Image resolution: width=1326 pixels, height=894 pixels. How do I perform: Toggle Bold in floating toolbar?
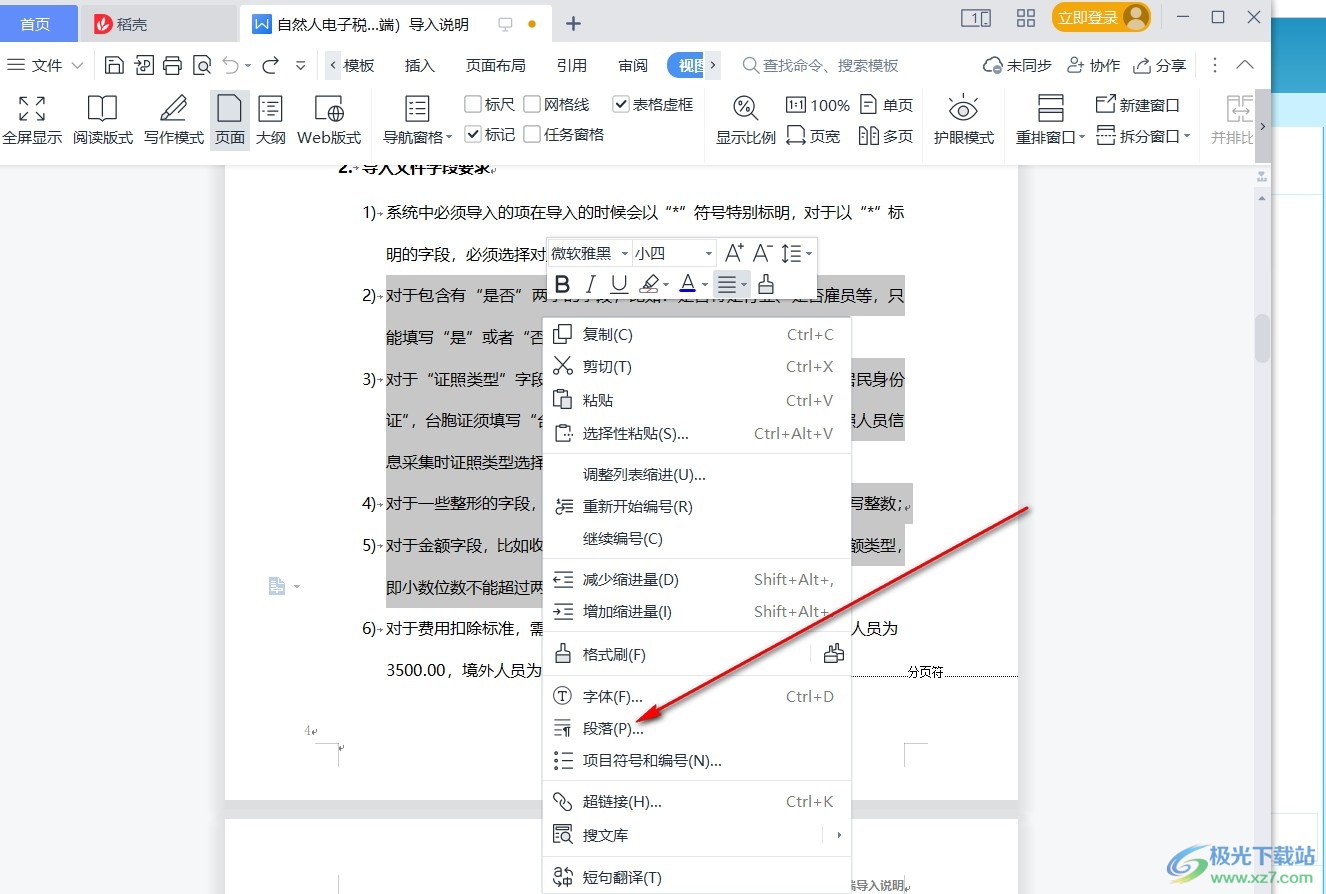[562, 284]
